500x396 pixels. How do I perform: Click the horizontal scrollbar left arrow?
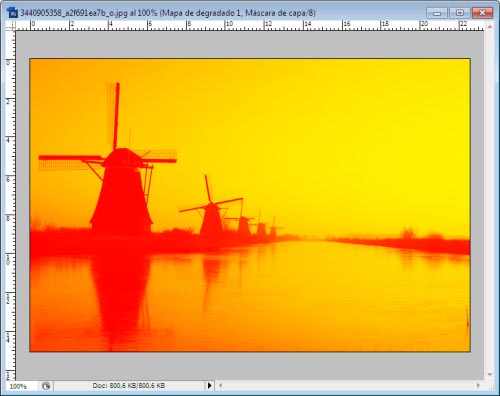(x=220, y=386)
